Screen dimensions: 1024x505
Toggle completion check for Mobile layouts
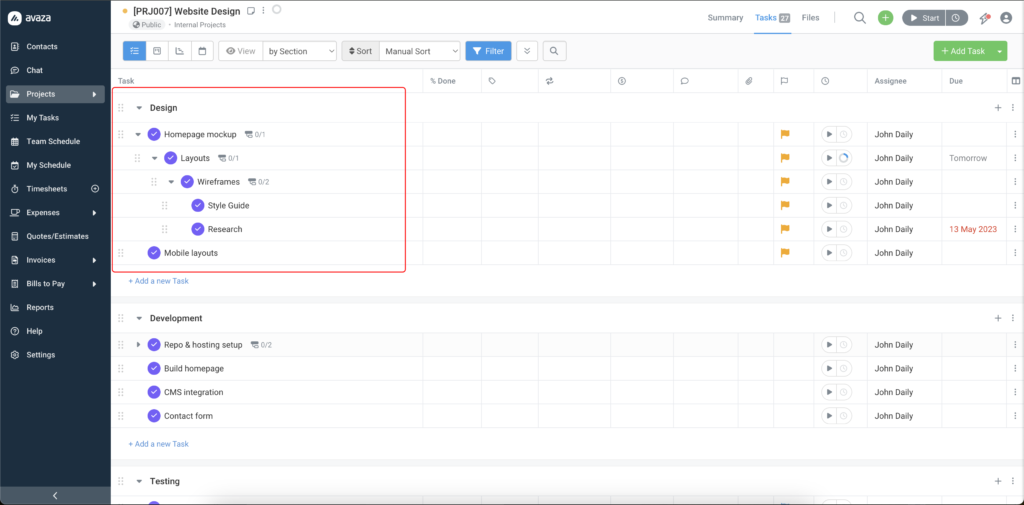154,253
